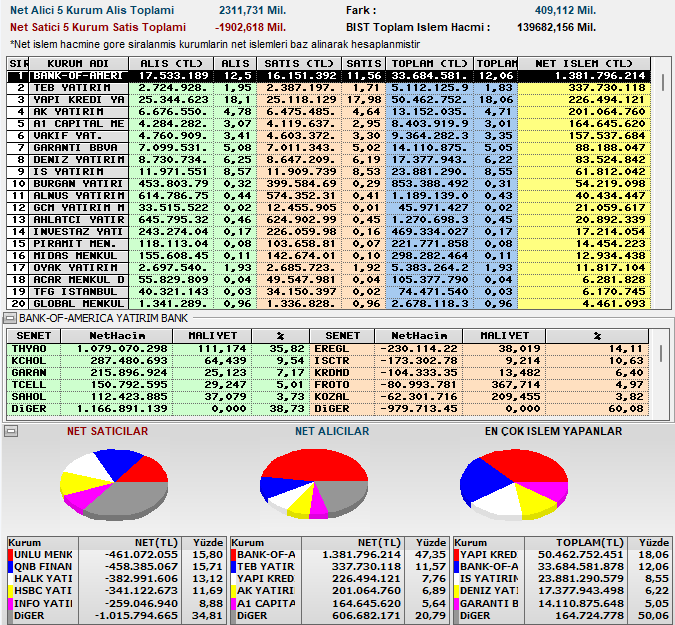Click the DENIZ YATI row in top traders
The height and width of the screenshot is (625, 675).
[562, 591]
